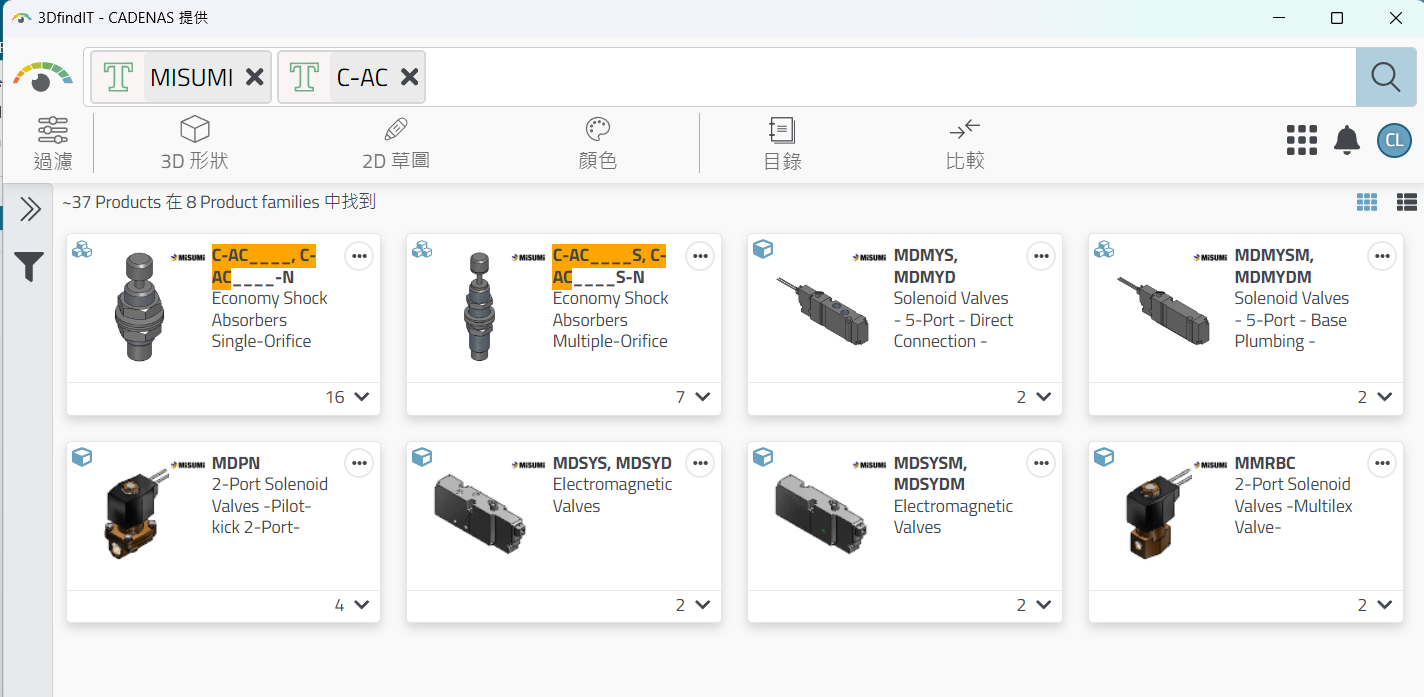Select the 3D 形狀 search mode
The image size is (1424, 697).
point(195,144)
